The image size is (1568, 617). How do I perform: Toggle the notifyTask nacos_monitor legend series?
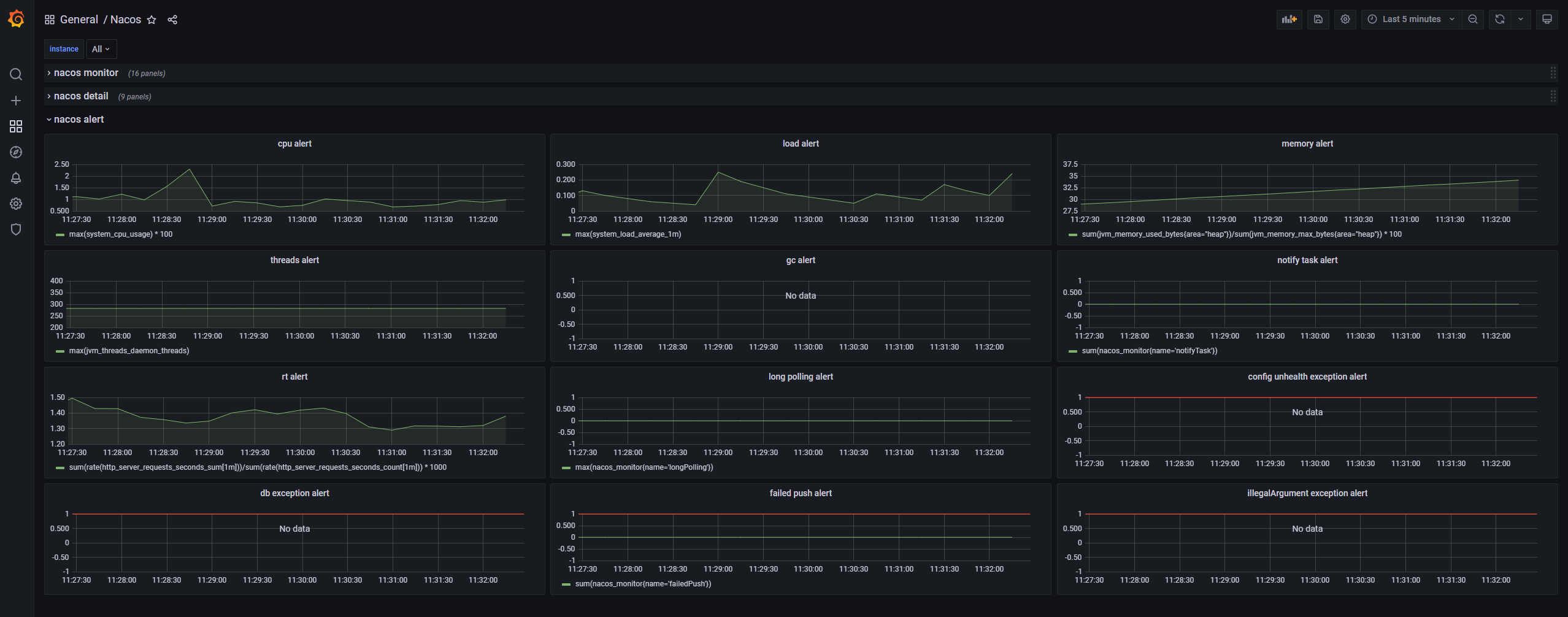[x=1150, y=351]
